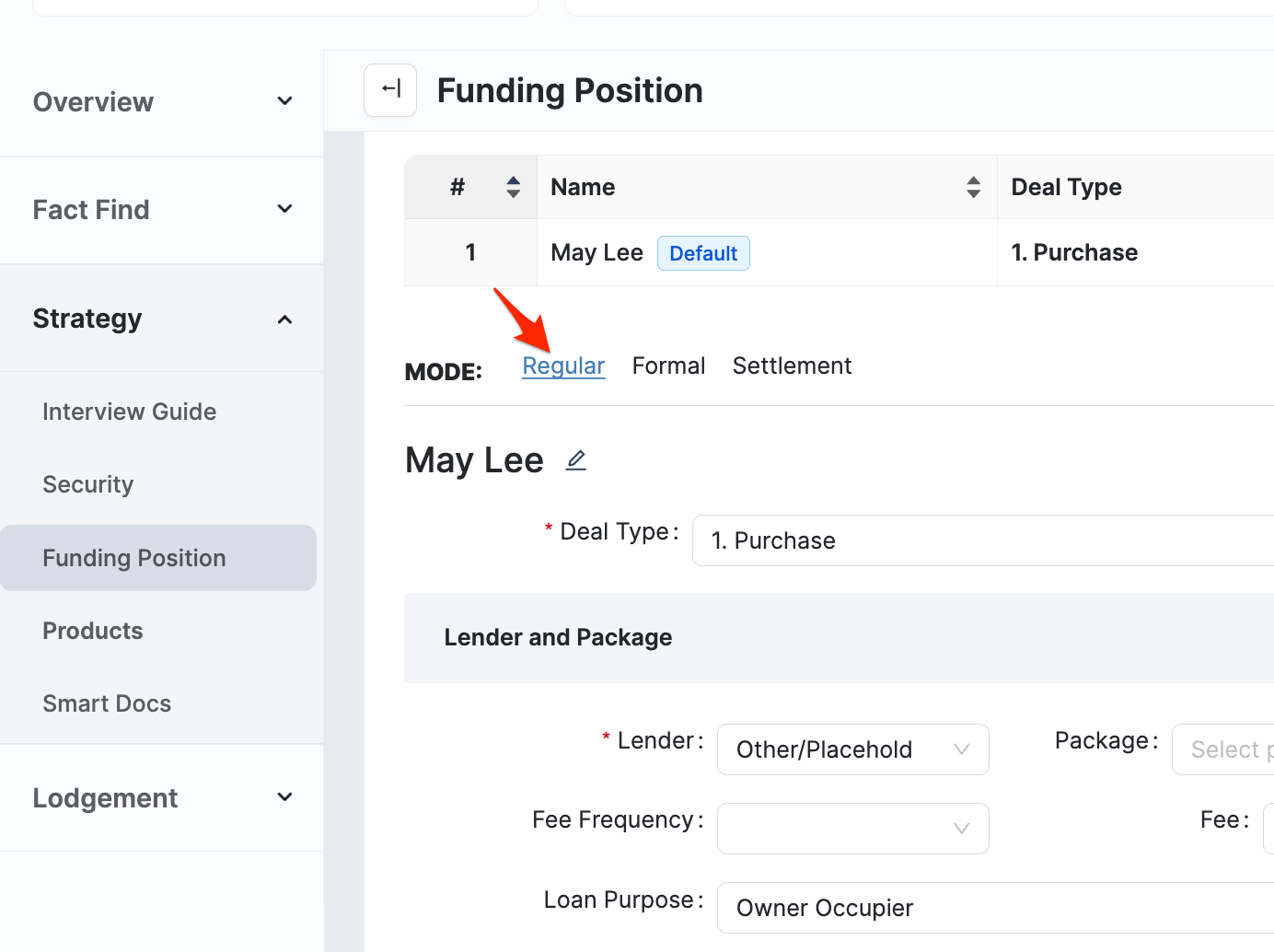Click the Default tag next to May Lee

click(x=703, y=253)
